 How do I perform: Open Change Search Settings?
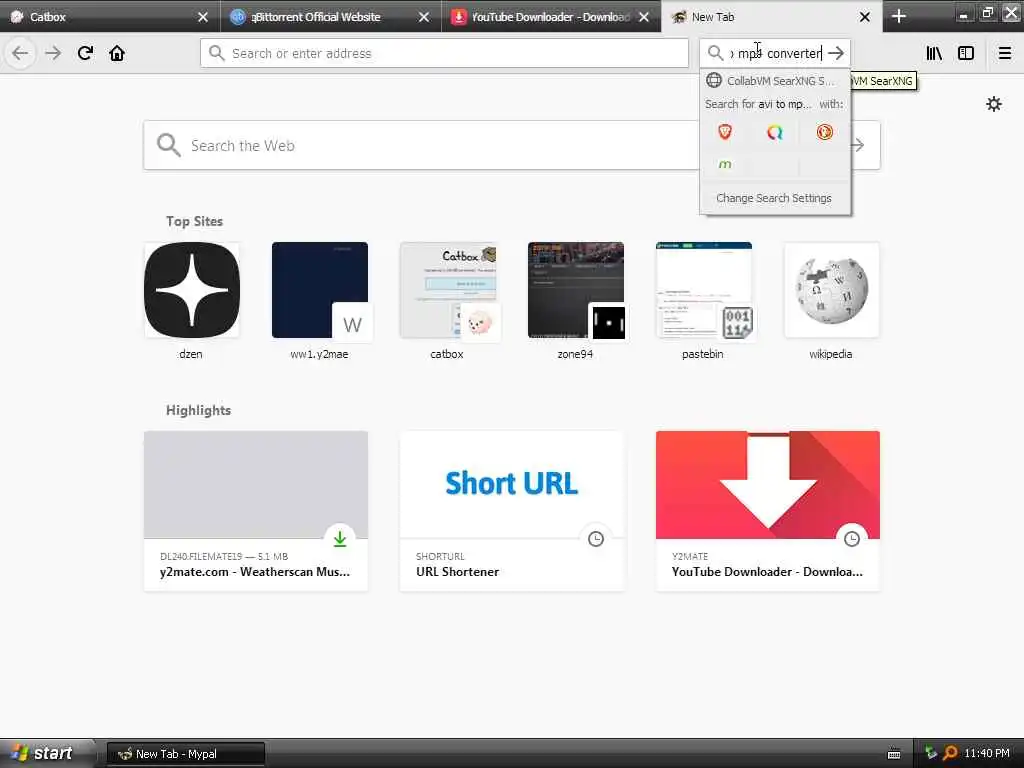tap(775, 198)
